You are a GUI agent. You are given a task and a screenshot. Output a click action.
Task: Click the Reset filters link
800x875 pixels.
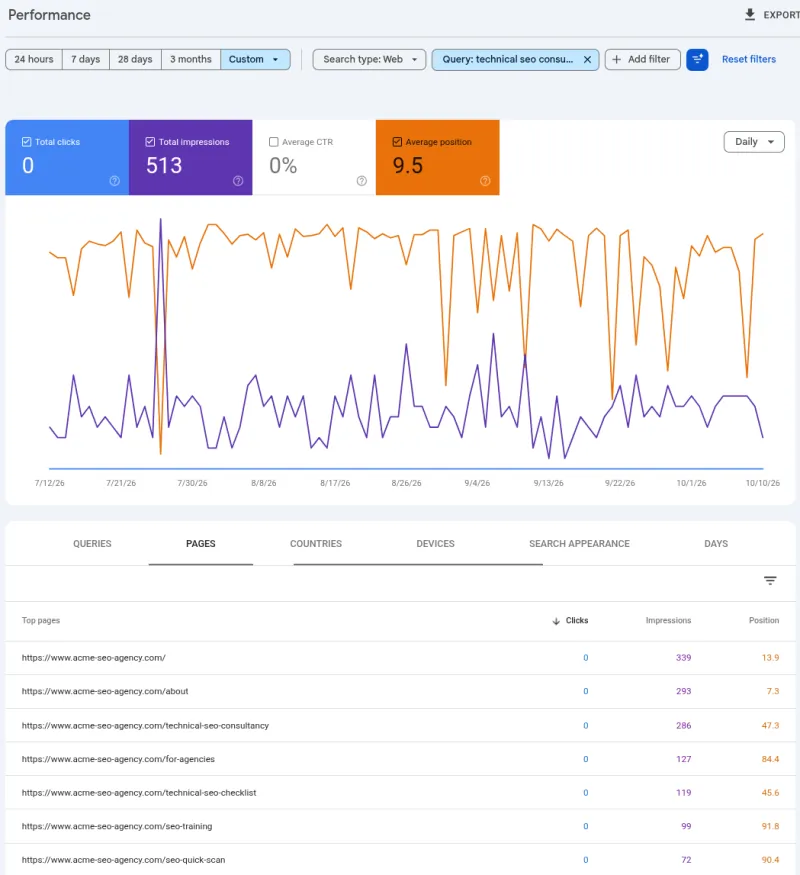point(749,59)
